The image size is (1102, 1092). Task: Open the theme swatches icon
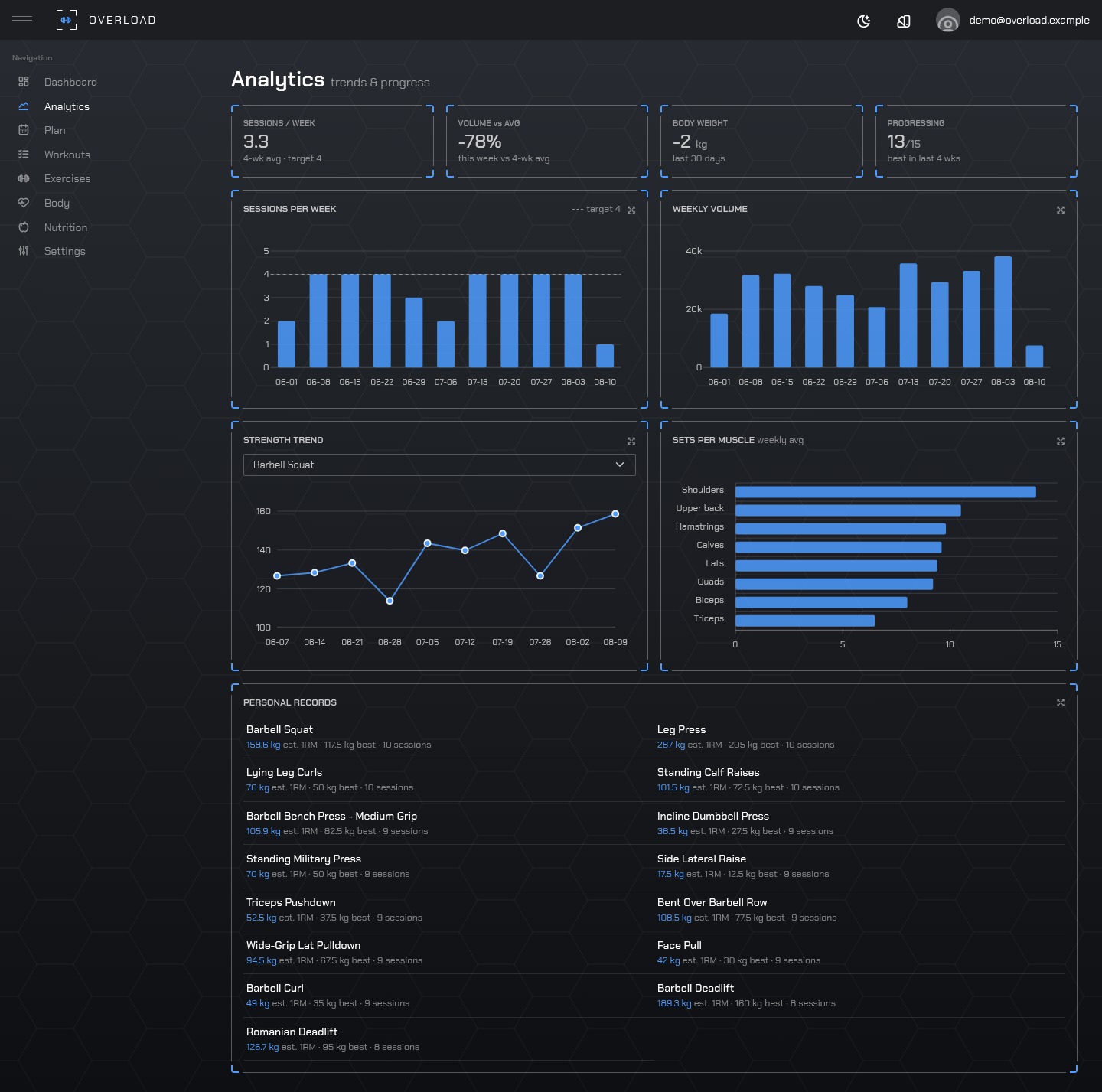point(904,21)
